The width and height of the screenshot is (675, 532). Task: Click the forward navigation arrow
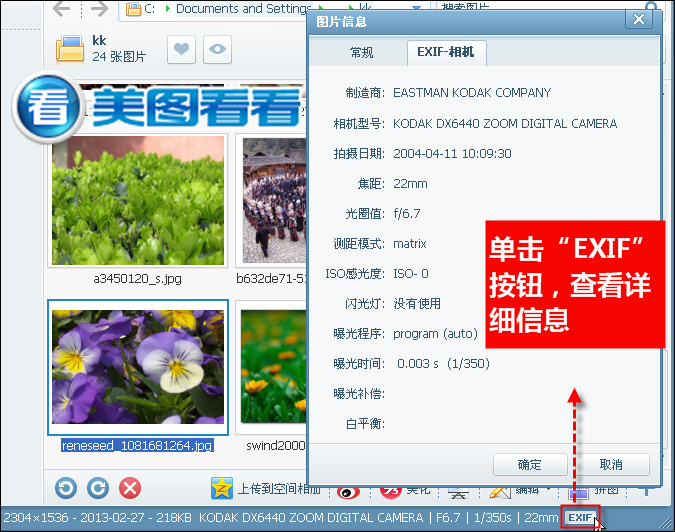click(x=99, y=9)
